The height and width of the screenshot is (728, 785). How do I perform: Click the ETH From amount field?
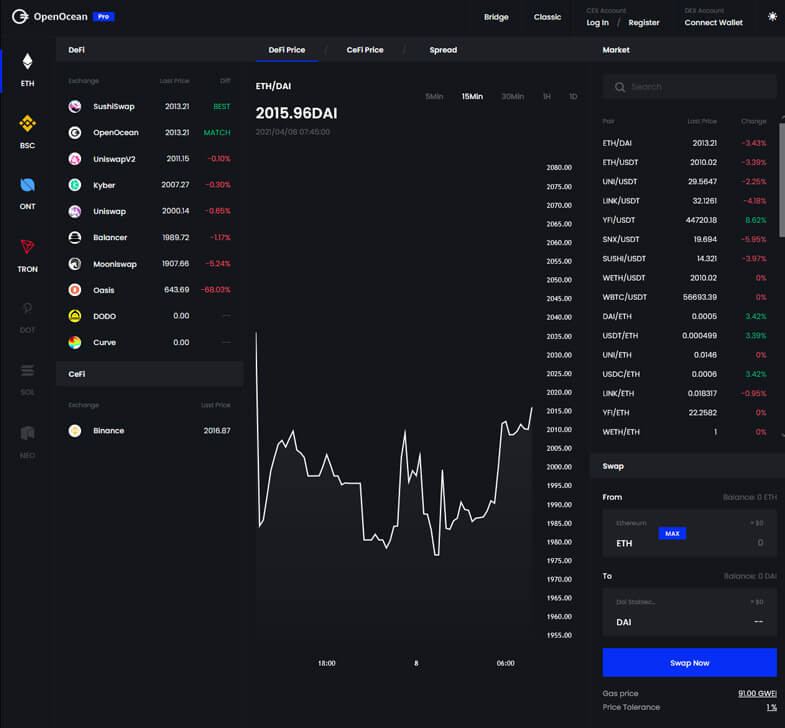689,534
